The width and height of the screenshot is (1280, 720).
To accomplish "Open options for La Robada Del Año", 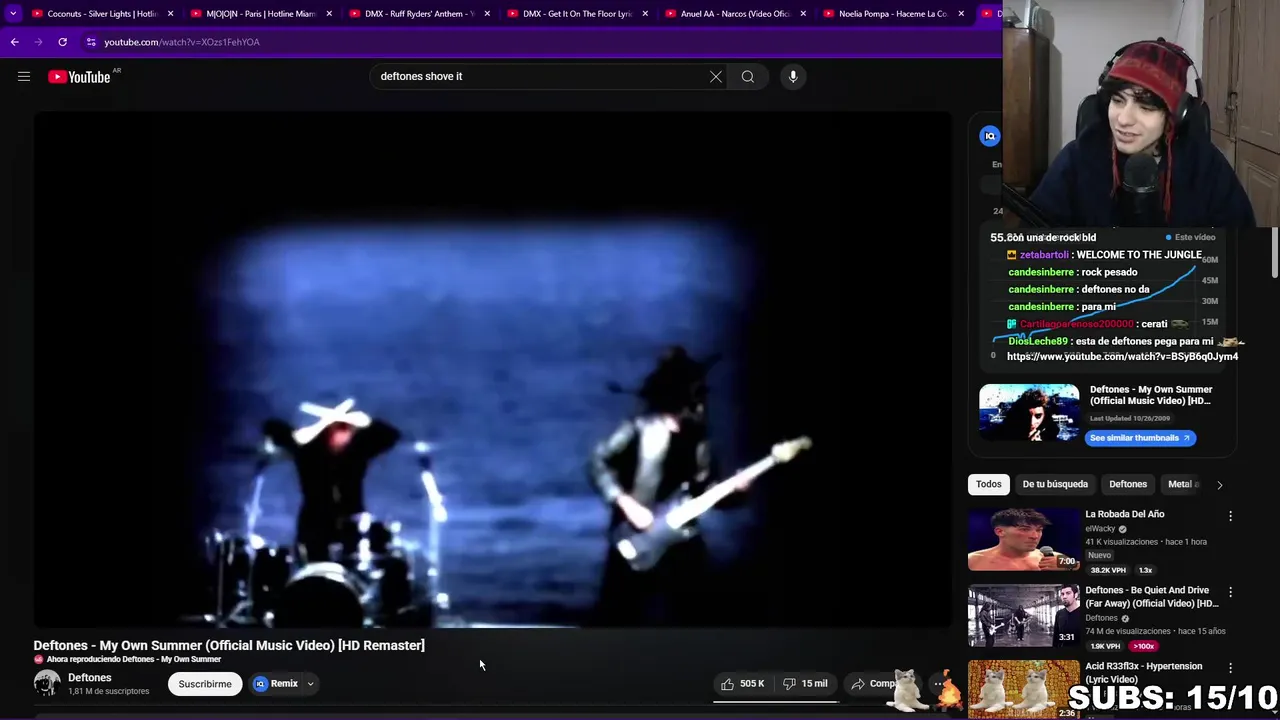I will [1230, 516].
